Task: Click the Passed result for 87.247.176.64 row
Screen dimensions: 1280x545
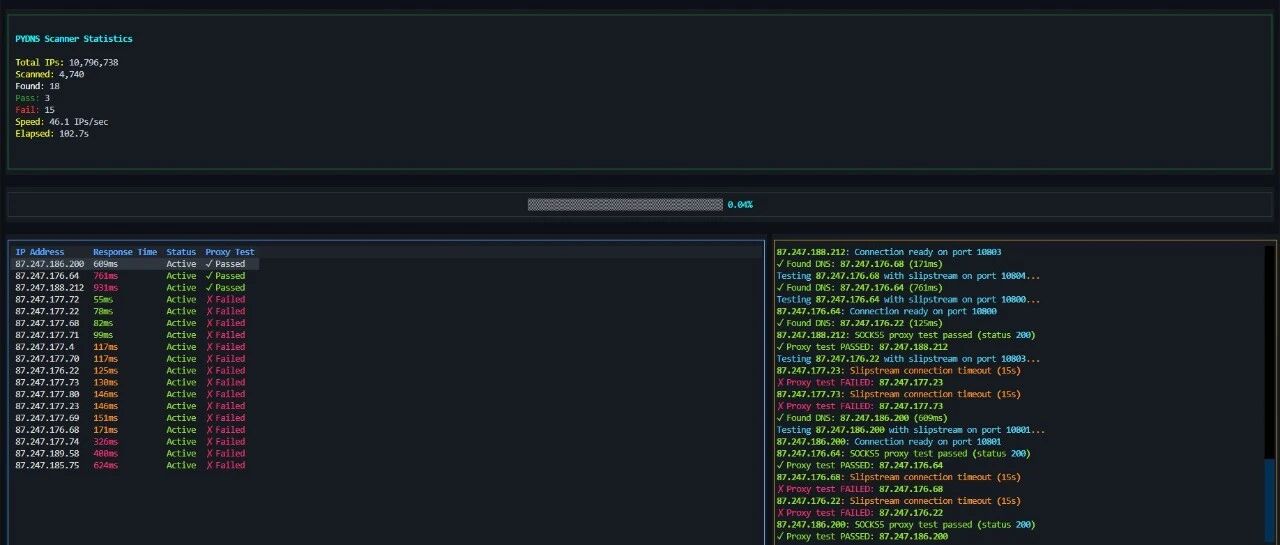Action: [x=225, y=276]
